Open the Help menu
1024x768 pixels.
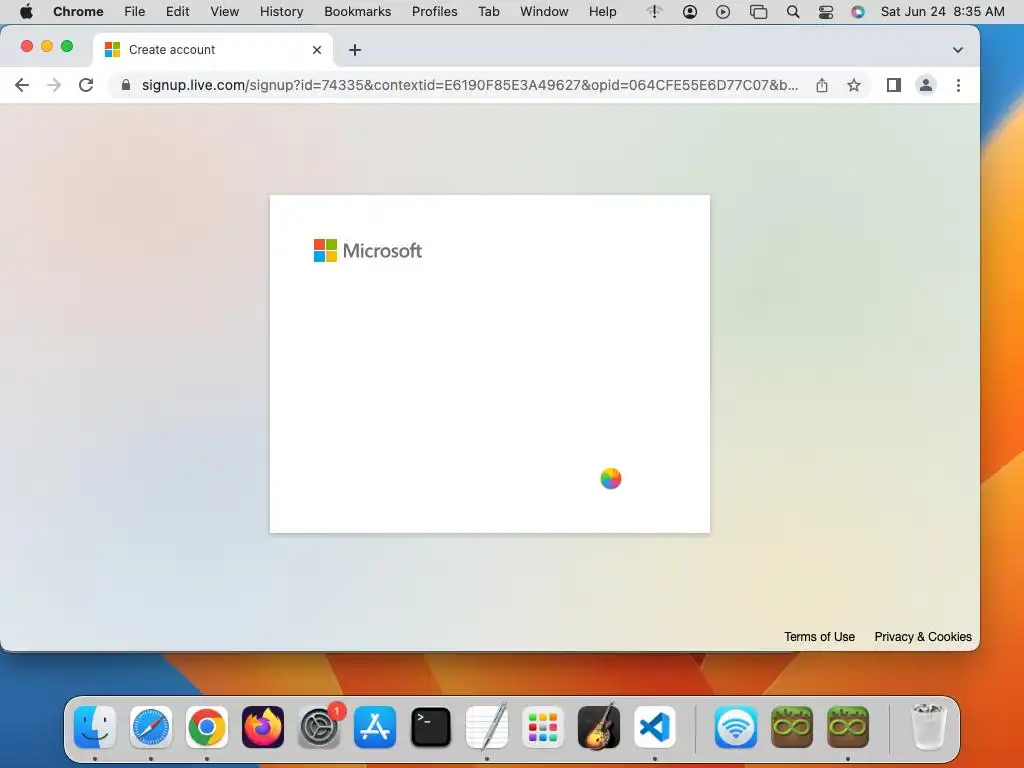pyautogui.click(x=602, y=12)
